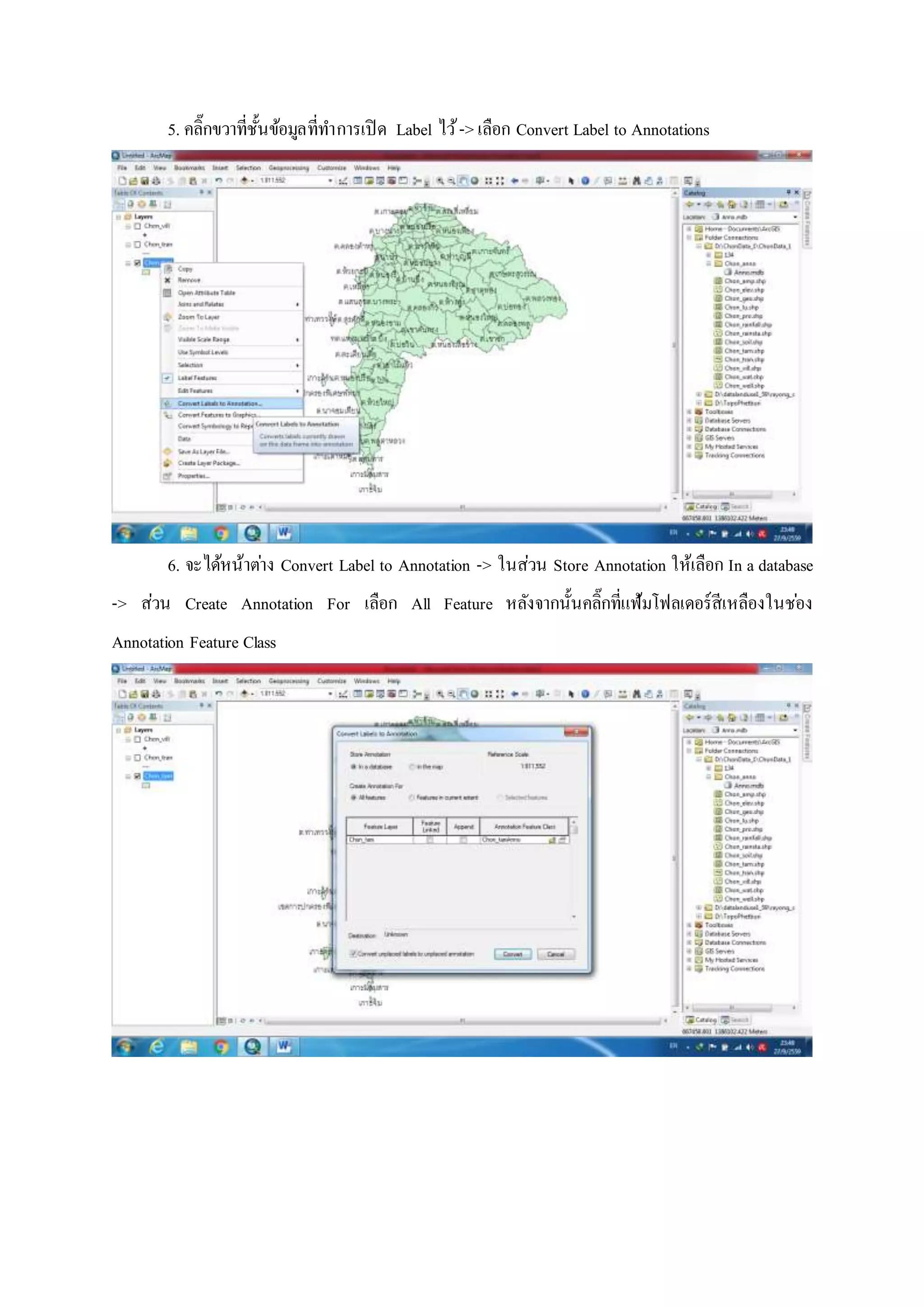
Task: Toggle Chon_vill layer checkbox in lower Table Of Contents
Action: point(137,739)
